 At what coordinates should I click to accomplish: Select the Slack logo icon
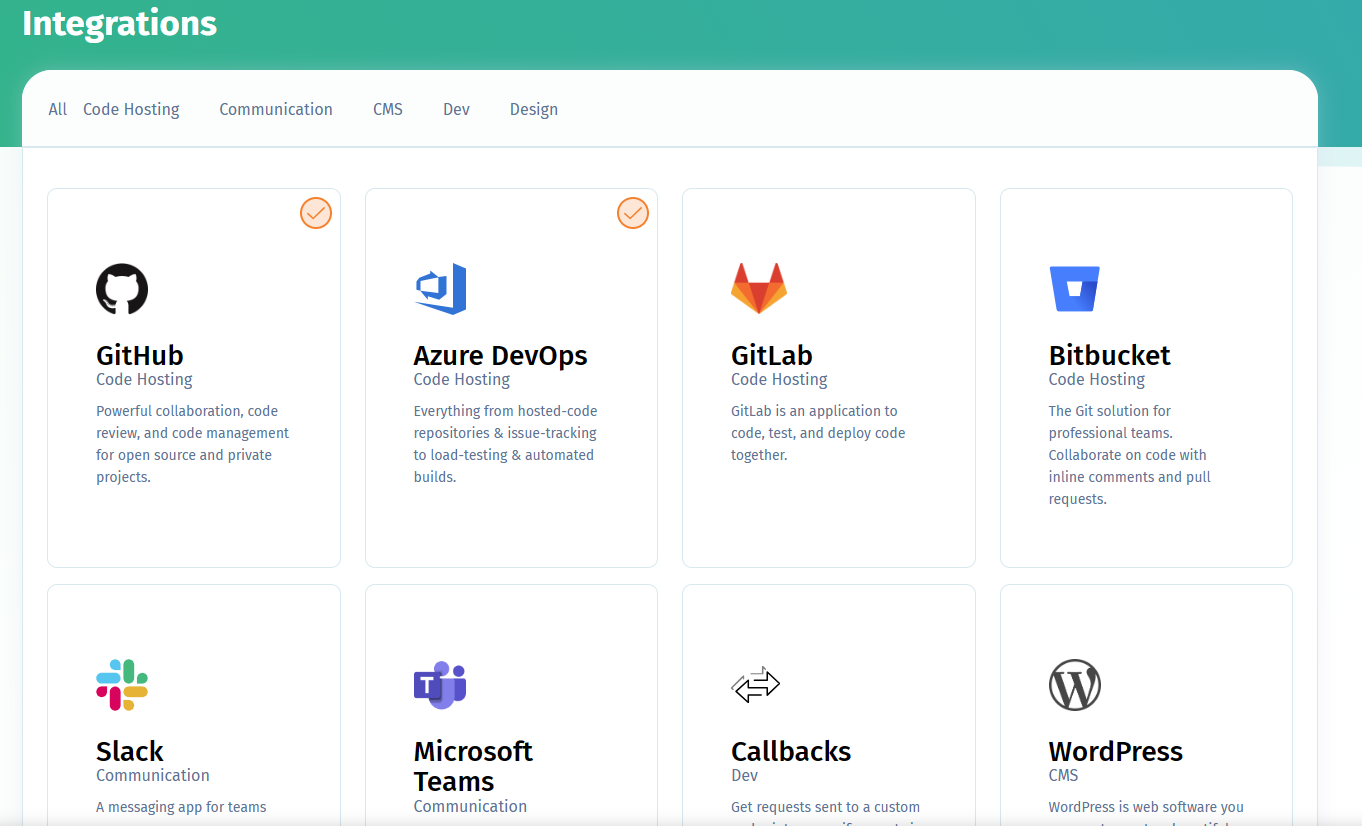(121, 684)
